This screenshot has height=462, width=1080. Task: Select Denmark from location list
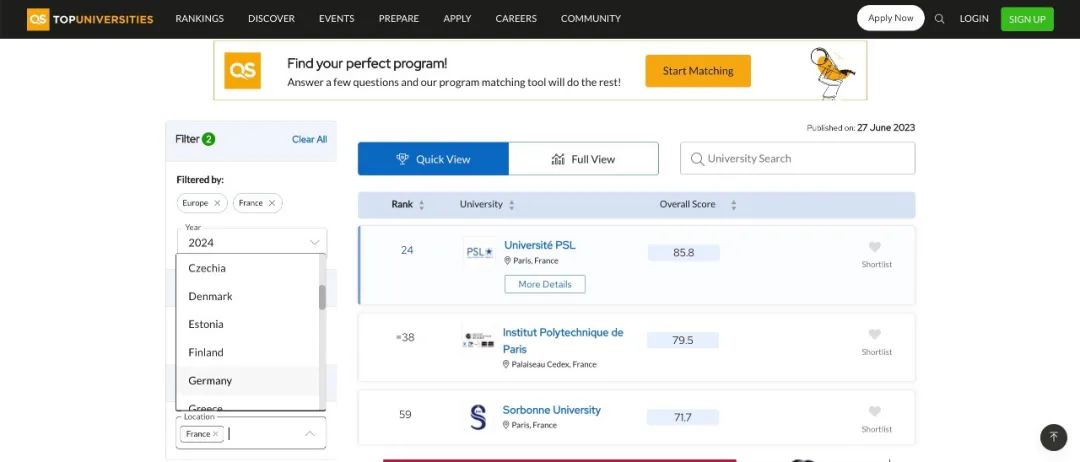click(247, 296)
